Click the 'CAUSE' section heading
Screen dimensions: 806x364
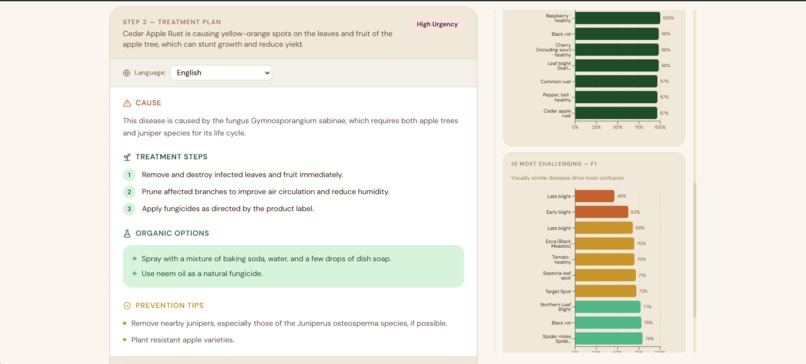(x=149, y=103)
